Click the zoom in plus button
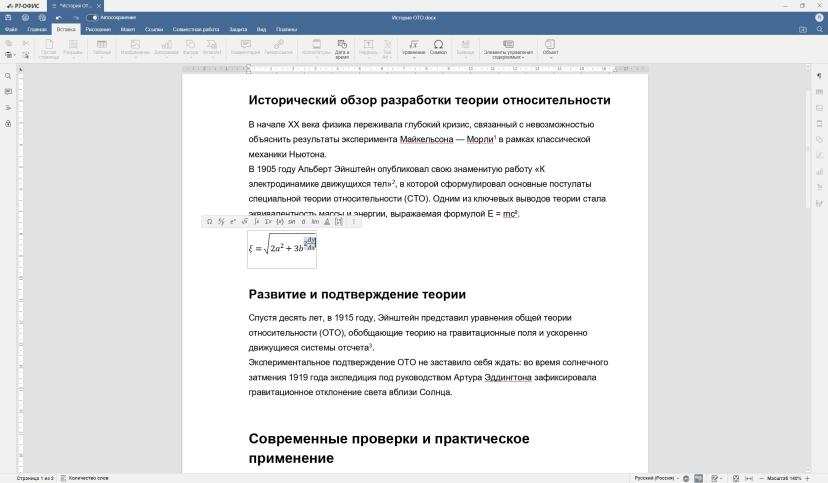Viewport: 828px width, 483px height. (x=807, y=478)
